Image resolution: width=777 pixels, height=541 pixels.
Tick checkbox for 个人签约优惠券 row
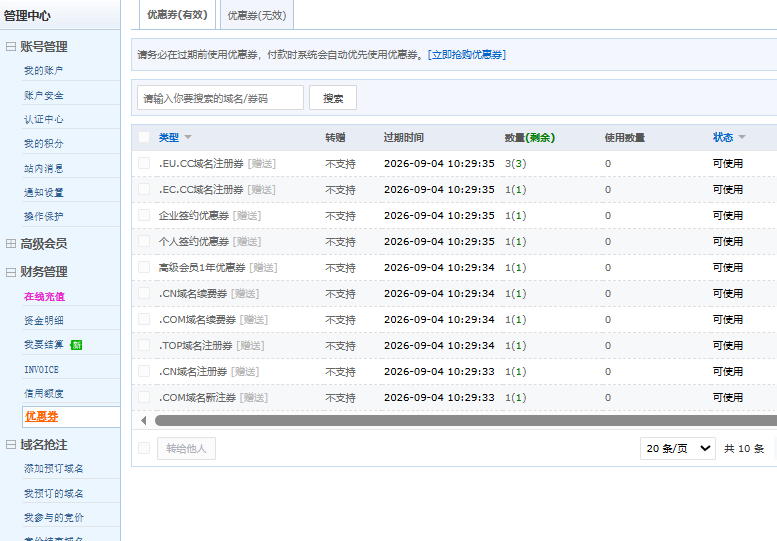tap(144, 241)
